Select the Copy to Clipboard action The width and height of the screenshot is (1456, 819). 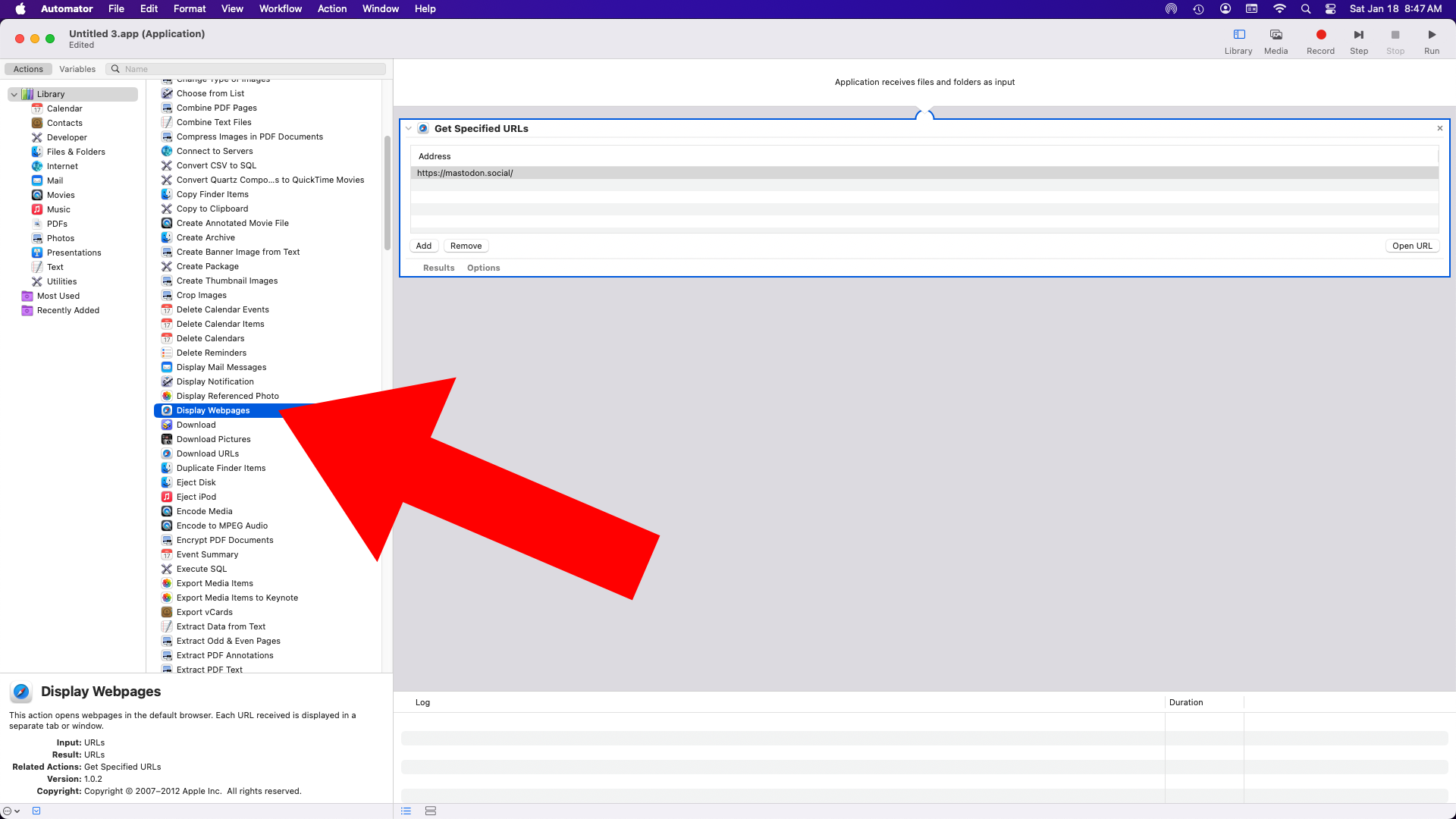[212, 209]
